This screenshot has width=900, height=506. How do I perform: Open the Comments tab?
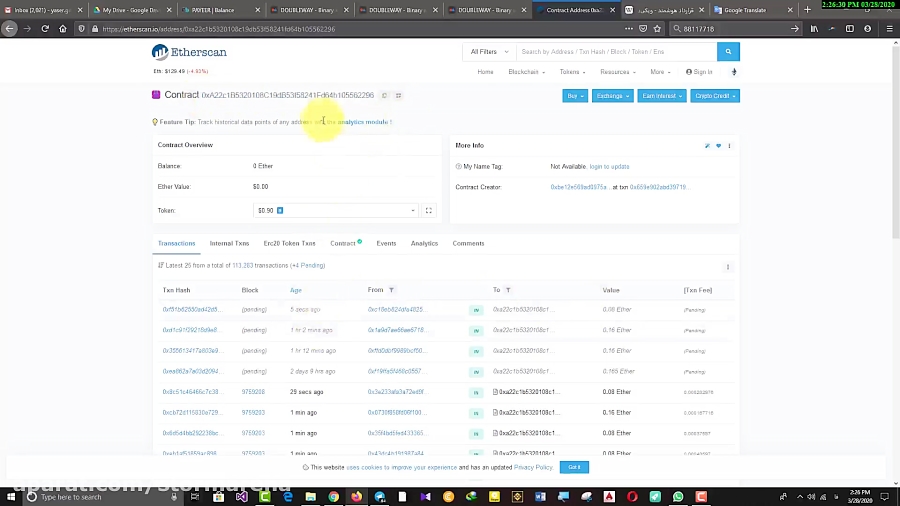tap(468, 243)
